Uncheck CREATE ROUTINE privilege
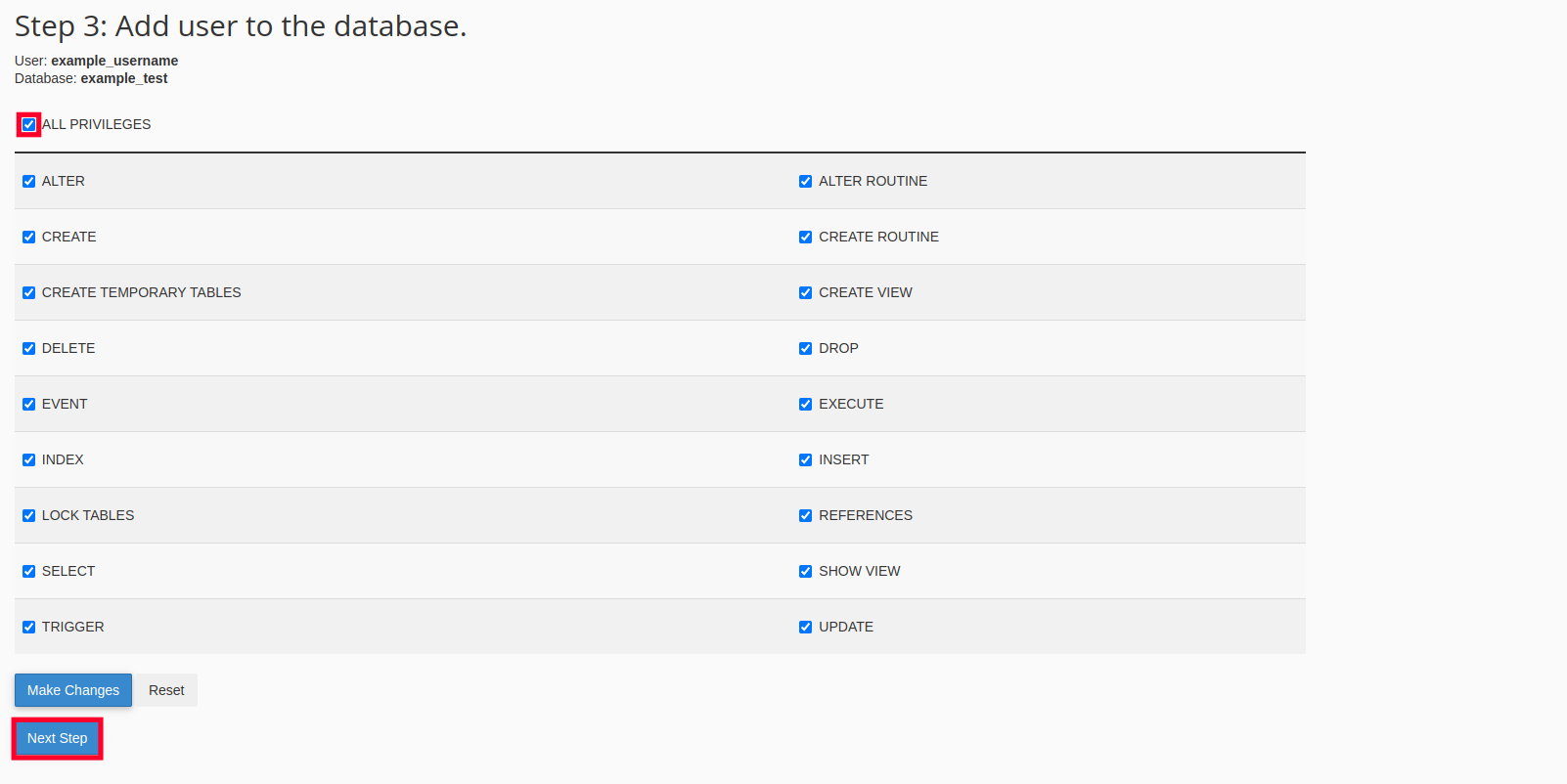The height and width of the screenshot is (784, 1567). (805, 238)
